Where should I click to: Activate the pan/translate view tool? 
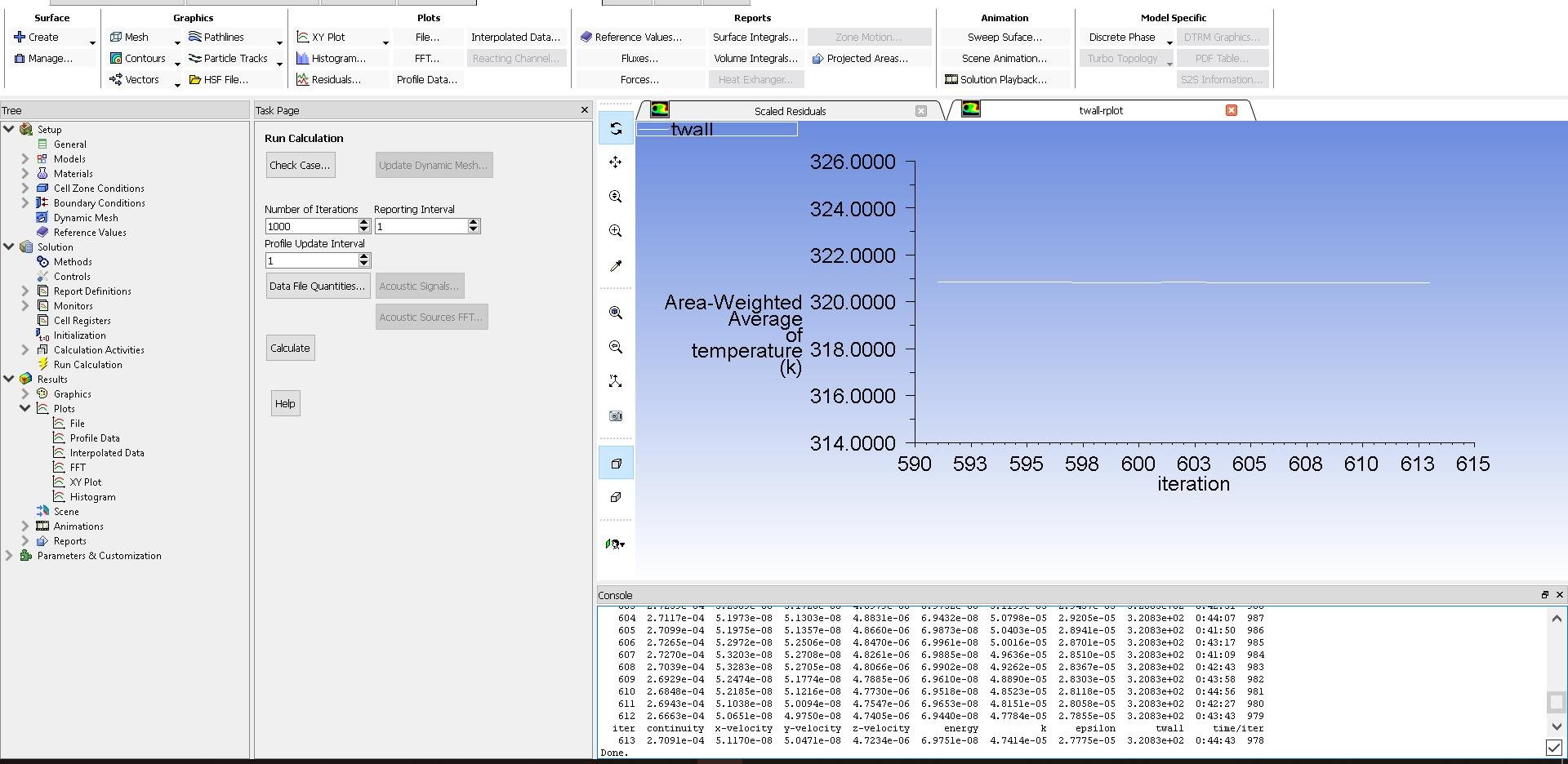616,162
